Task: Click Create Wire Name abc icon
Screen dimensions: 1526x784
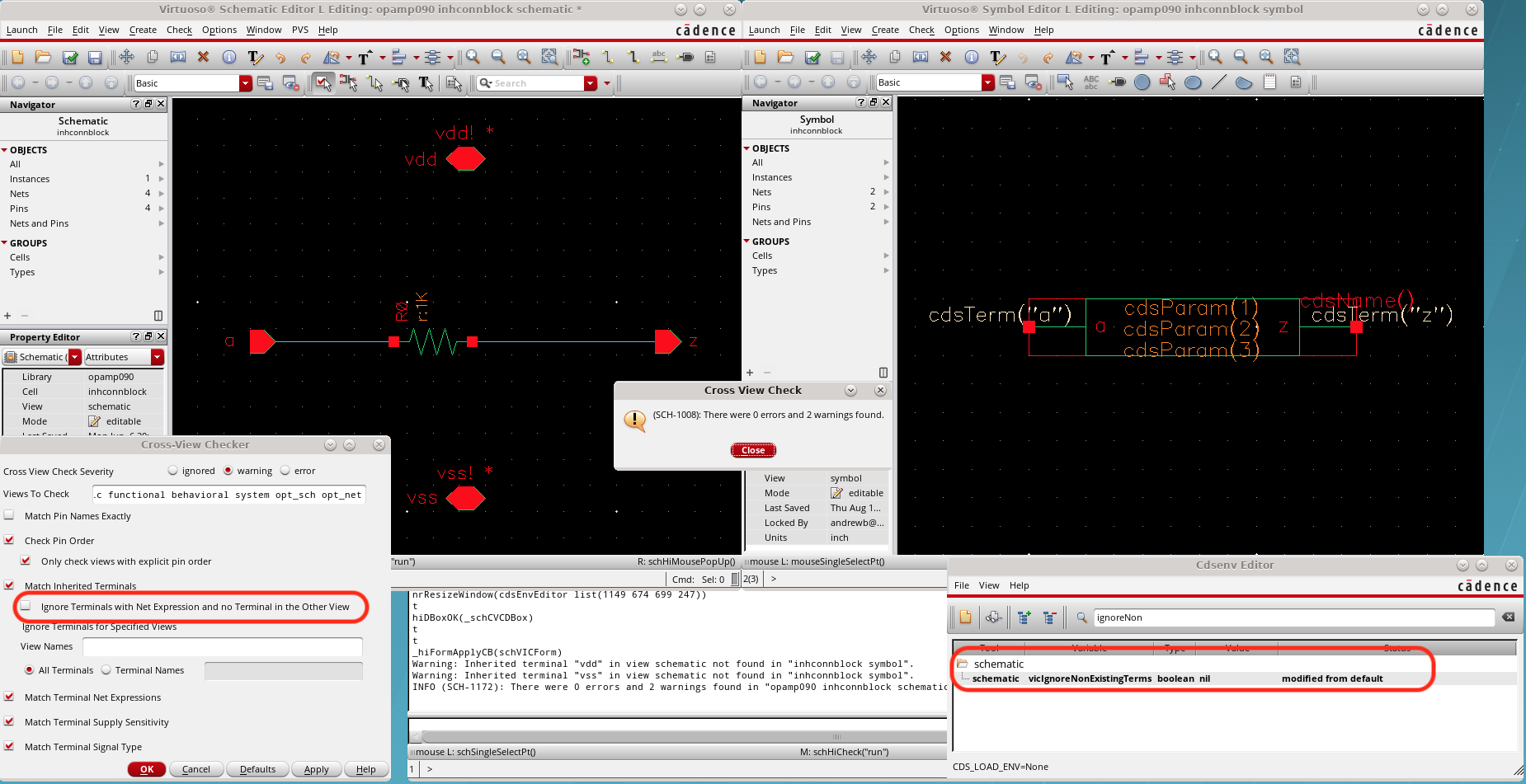Action: coord(658,57)
